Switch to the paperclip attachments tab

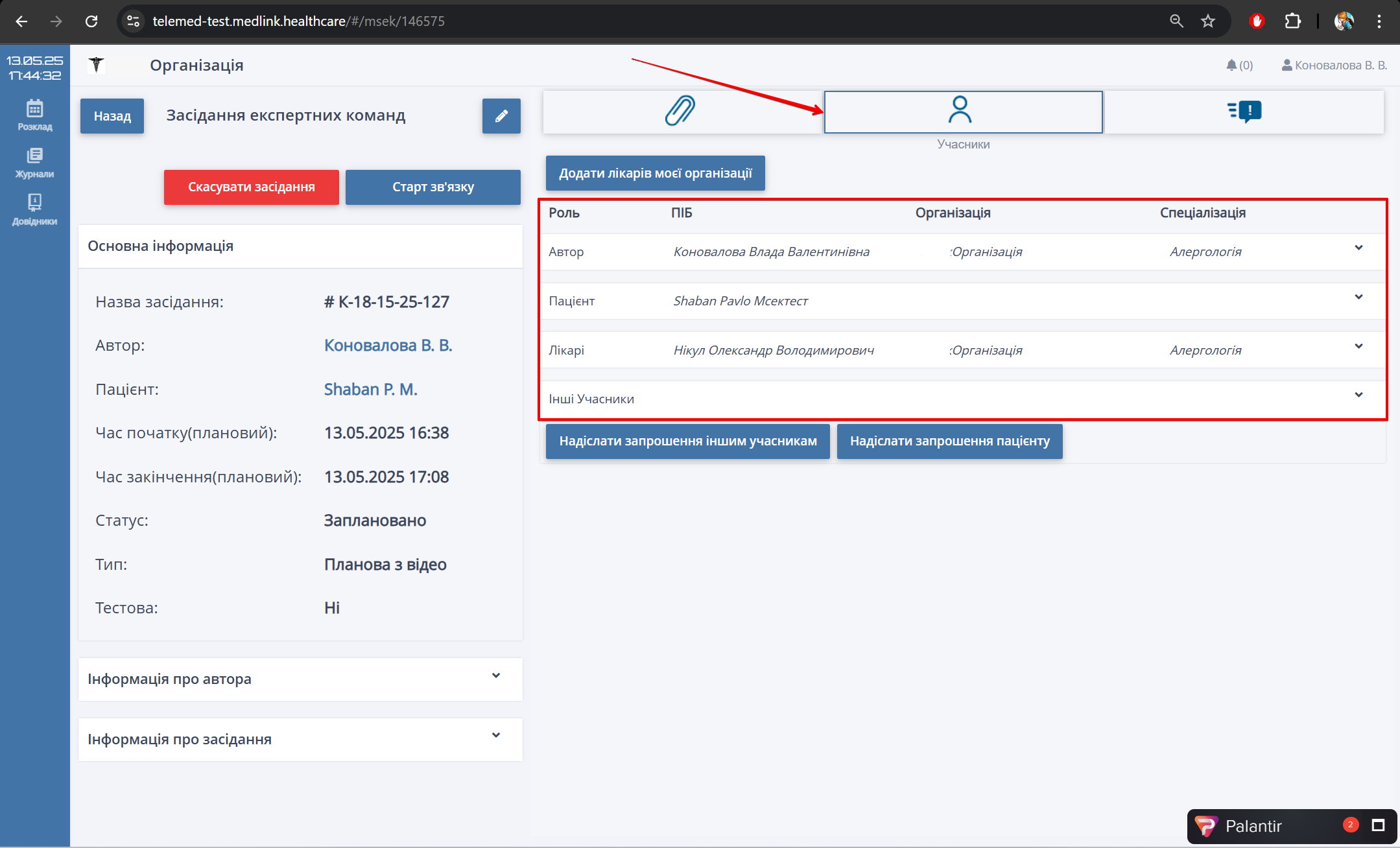pyautogui.click(x=681, y=111)
